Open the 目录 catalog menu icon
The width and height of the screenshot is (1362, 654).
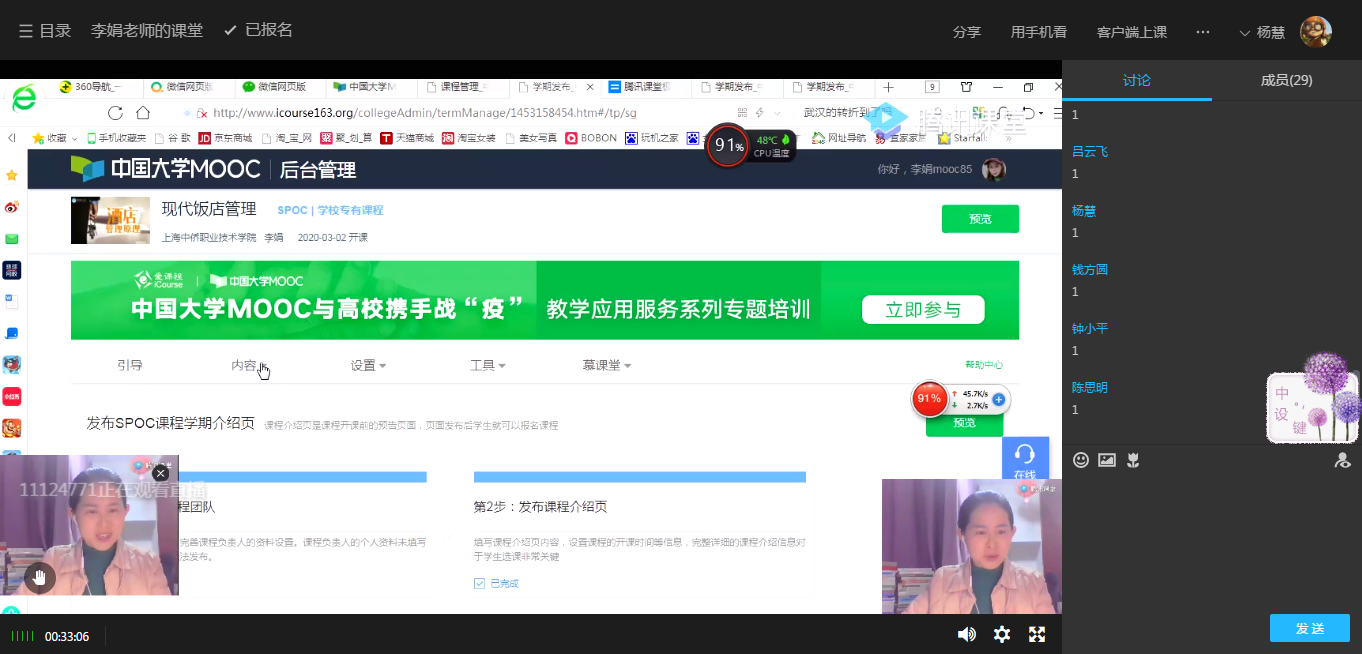pos(26,31)
